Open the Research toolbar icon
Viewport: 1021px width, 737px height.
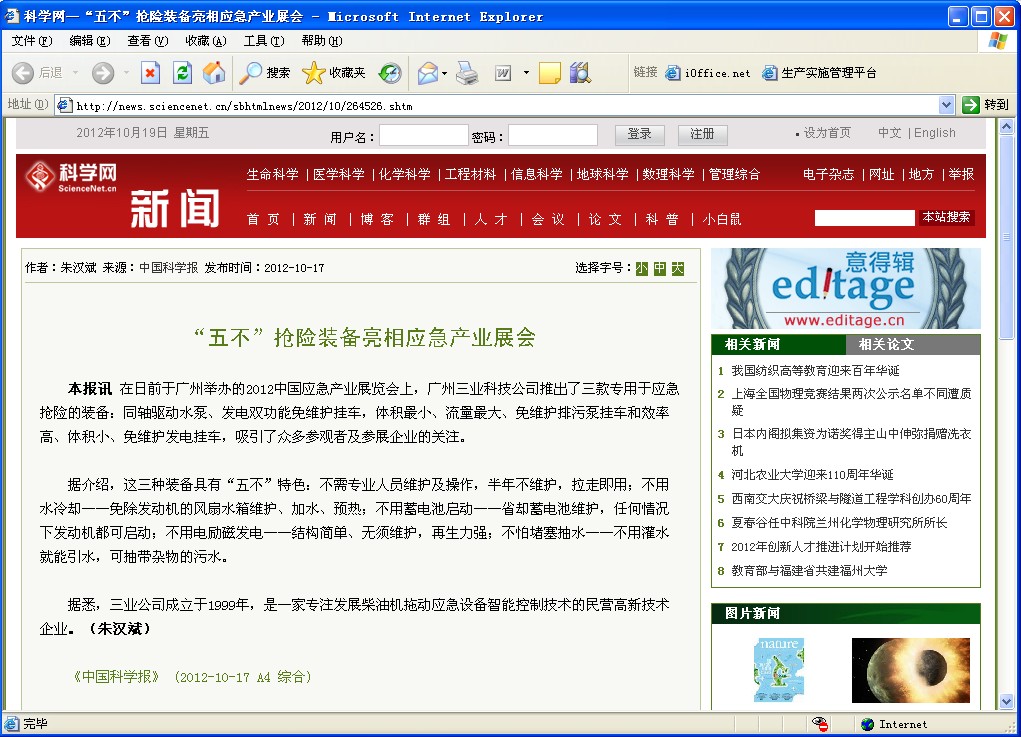click(x=577, y=74)
